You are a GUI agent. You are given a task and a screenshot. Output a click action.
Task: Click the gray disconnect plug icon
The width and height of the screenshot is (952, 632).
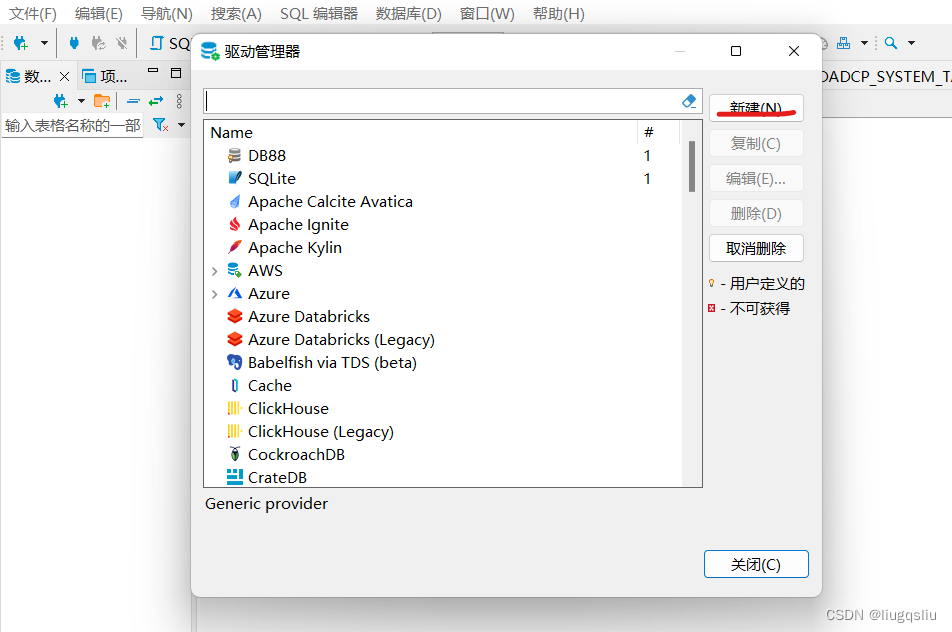point(122,43)
